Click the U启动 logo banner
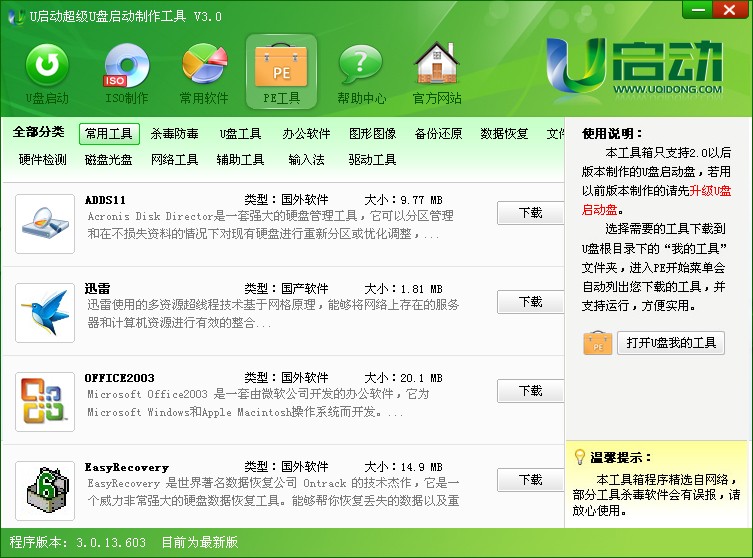Viewport: 753px width, 558px height. click(634, 67)
